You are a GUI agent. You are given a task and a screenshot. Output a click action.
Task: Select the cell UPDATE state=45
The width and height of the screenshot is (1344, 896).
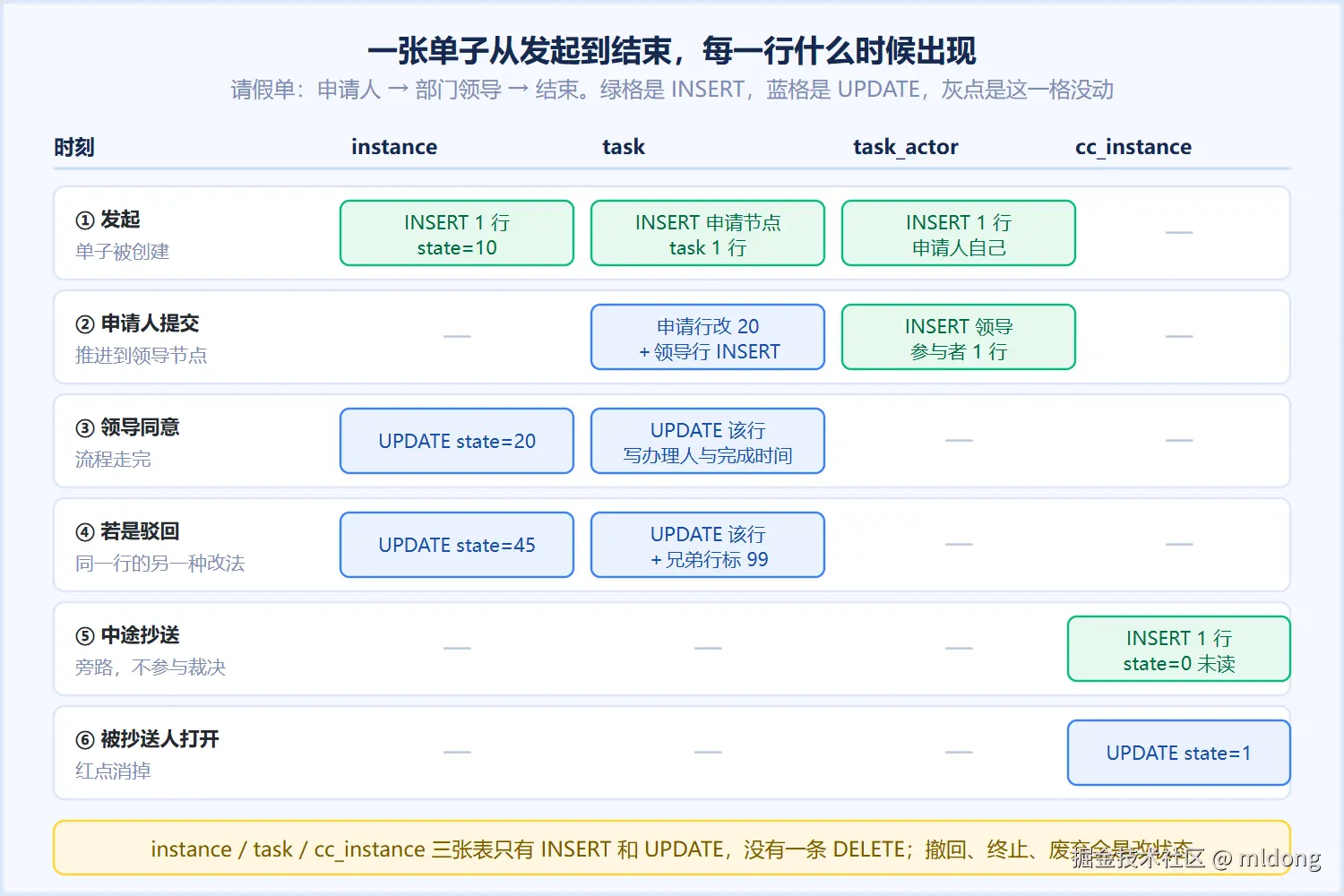[x=457, y=545]
